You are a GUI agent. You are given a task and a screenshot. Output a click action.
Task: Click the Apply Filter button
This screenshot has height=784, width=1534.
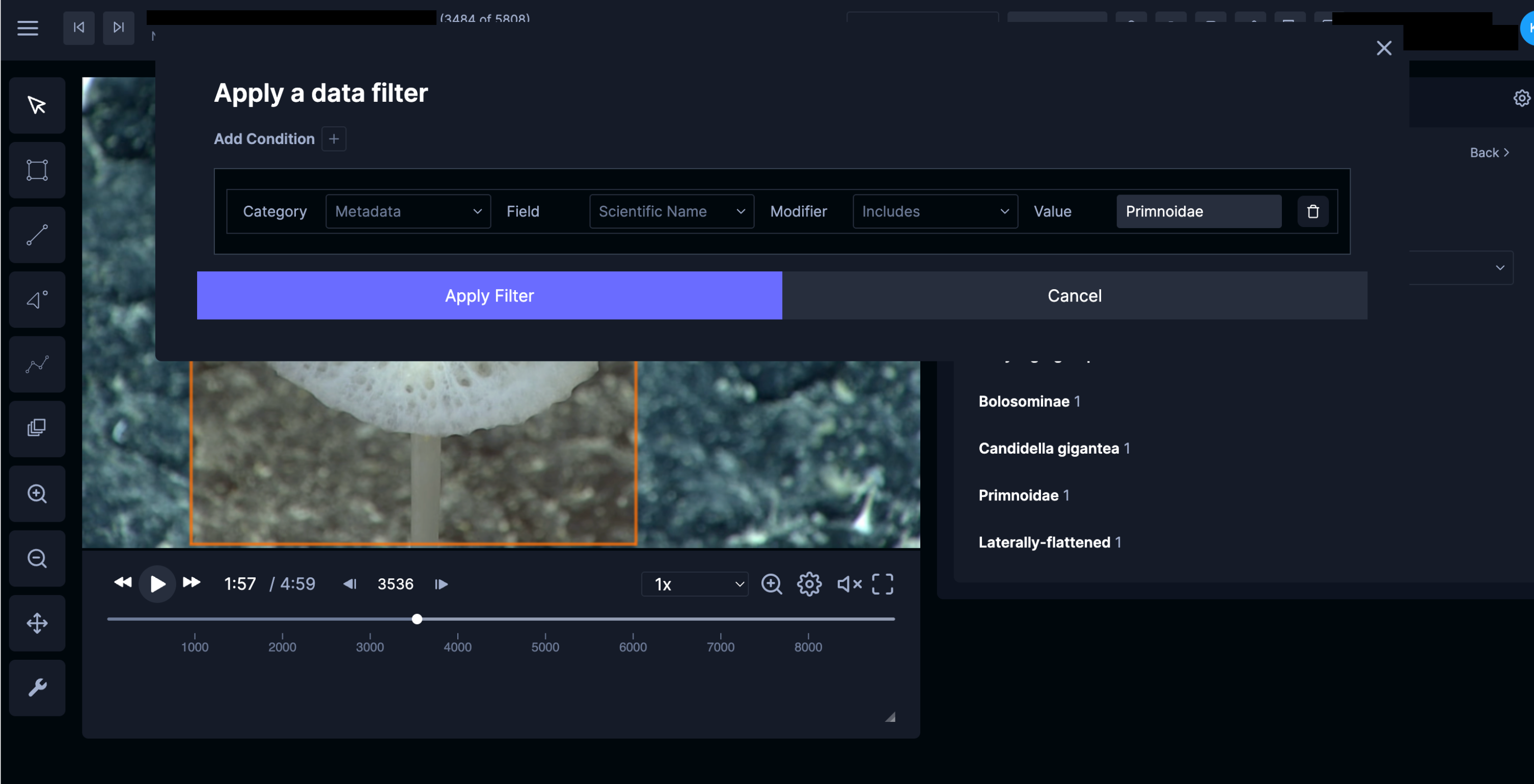(x=489, y=296)
